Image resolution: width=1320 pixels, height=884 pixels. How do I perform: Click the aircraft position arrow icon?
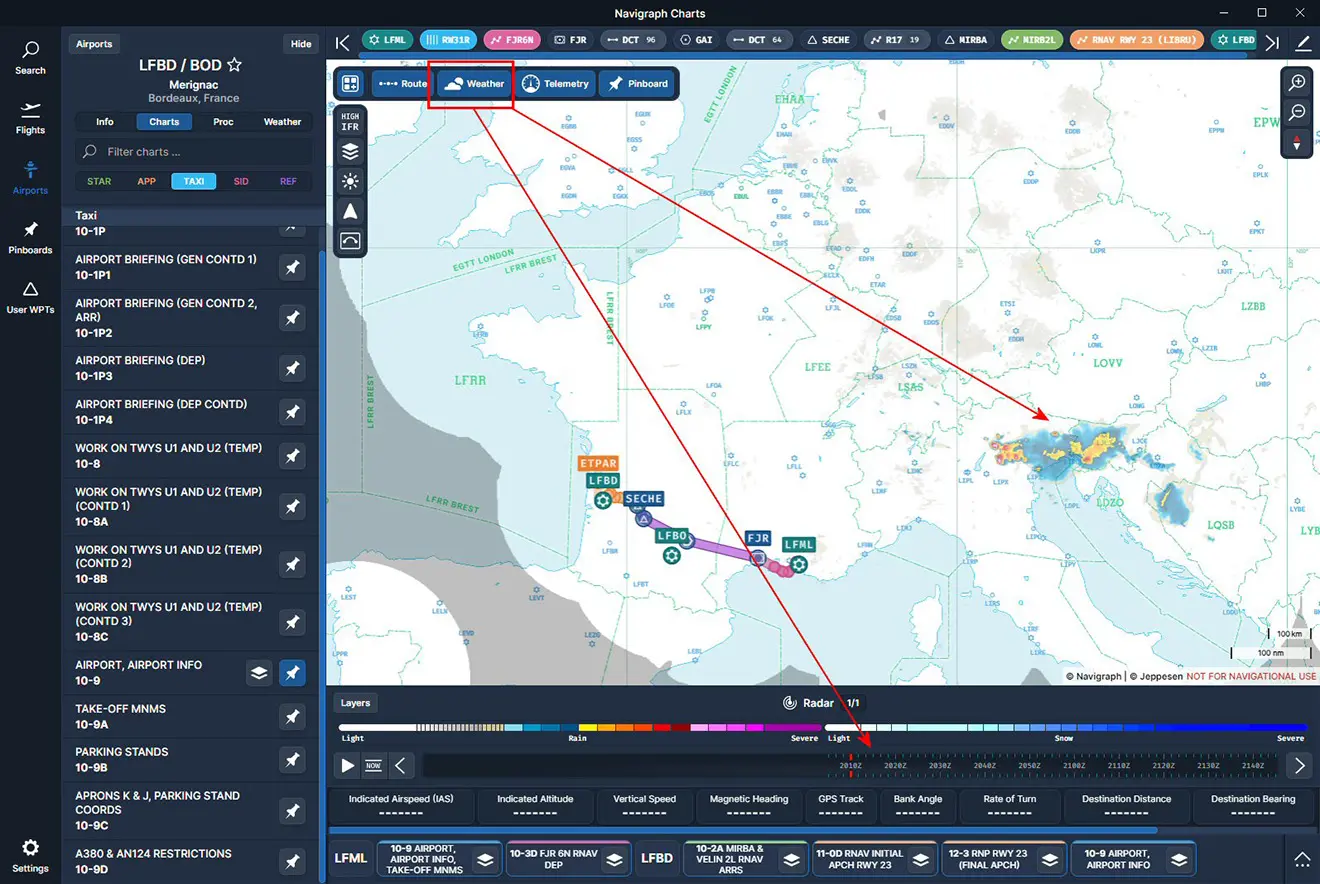(x=350, y=211)
